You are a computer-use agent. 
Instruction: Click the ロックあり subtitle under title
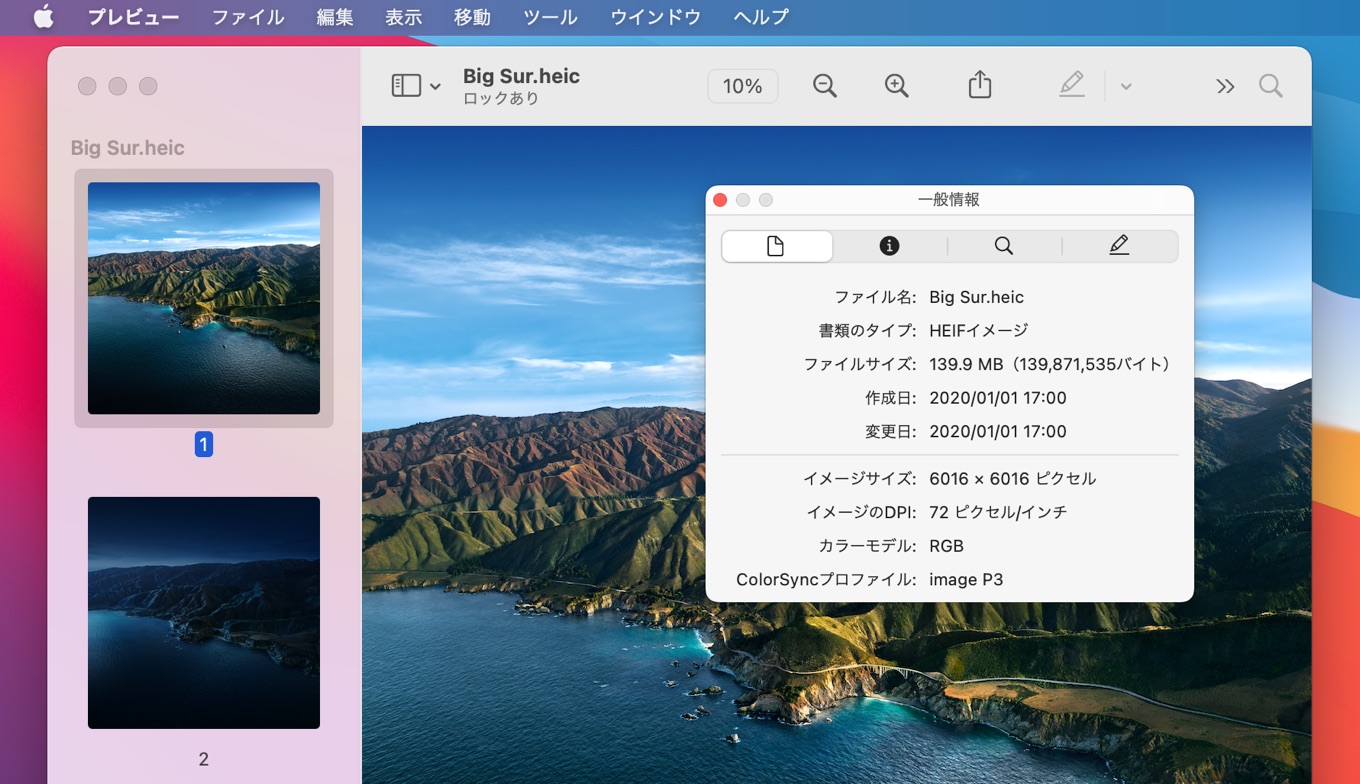501,98
